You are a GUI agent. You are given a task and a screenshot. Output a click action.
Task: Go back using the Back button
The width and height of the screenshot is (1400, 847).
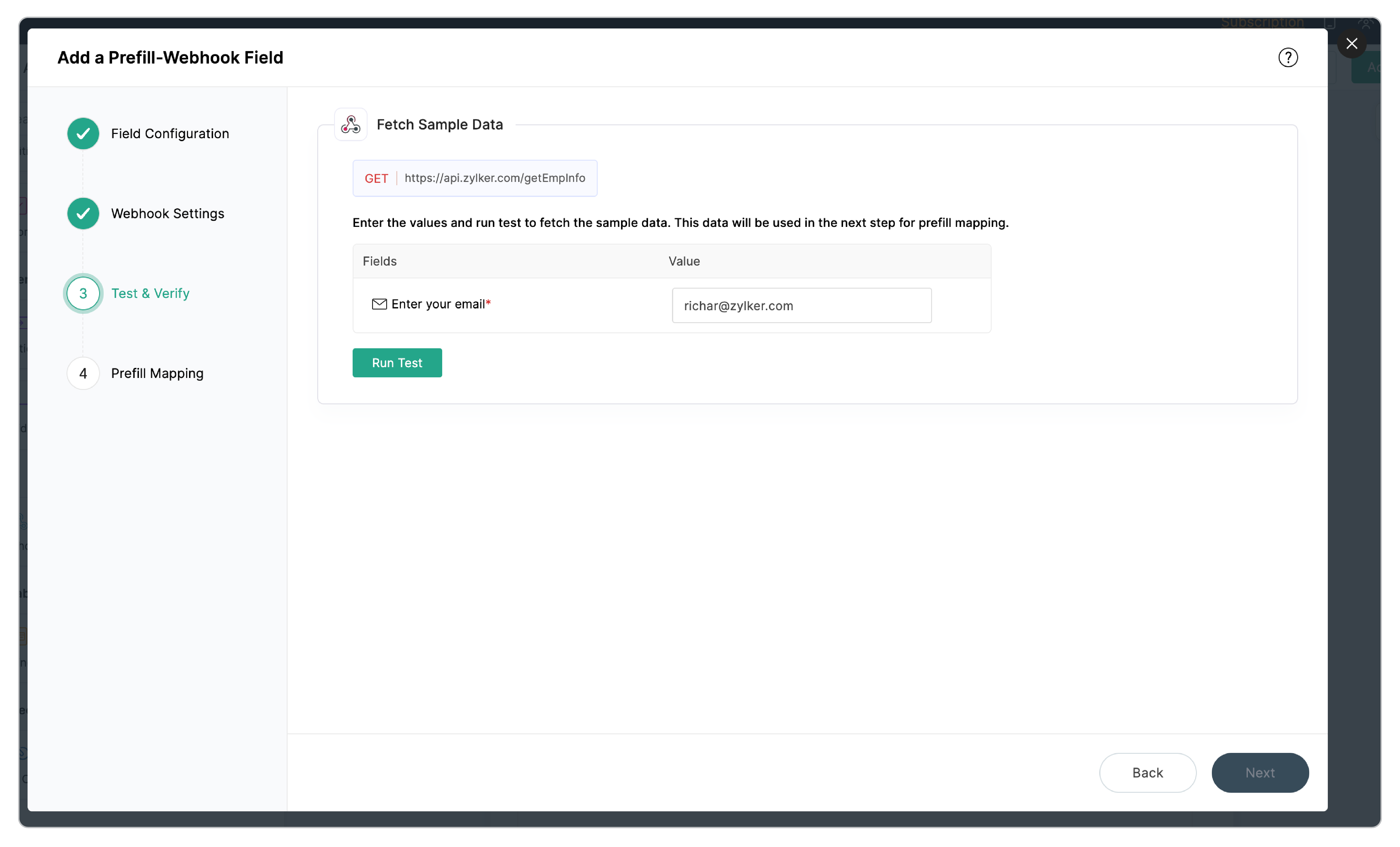[x=1147, y=773]
